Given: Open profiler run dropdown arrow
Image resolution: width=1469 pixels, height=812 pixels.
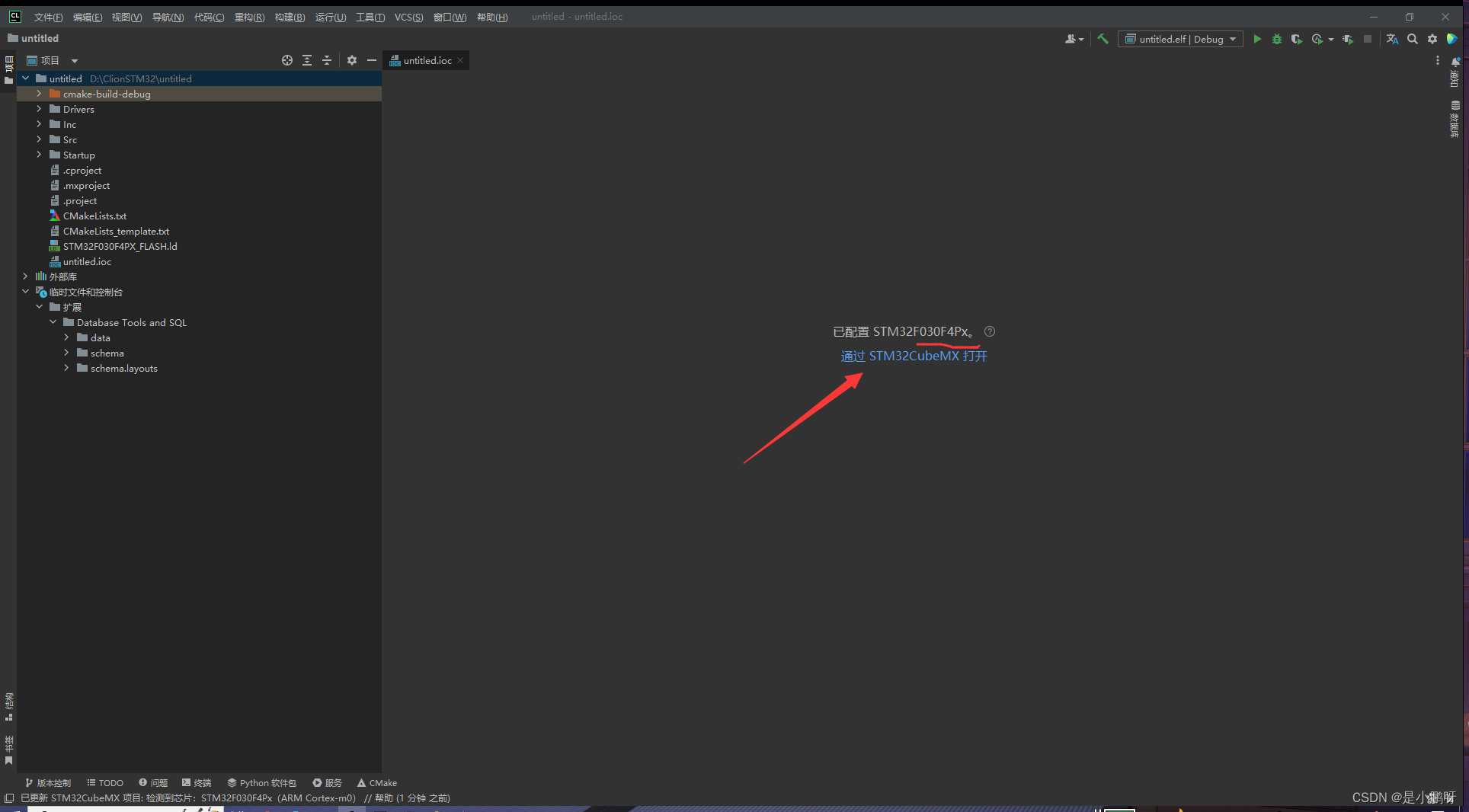Looking at the screenshot, I should pyautogui.click(x=1331, y=39).
